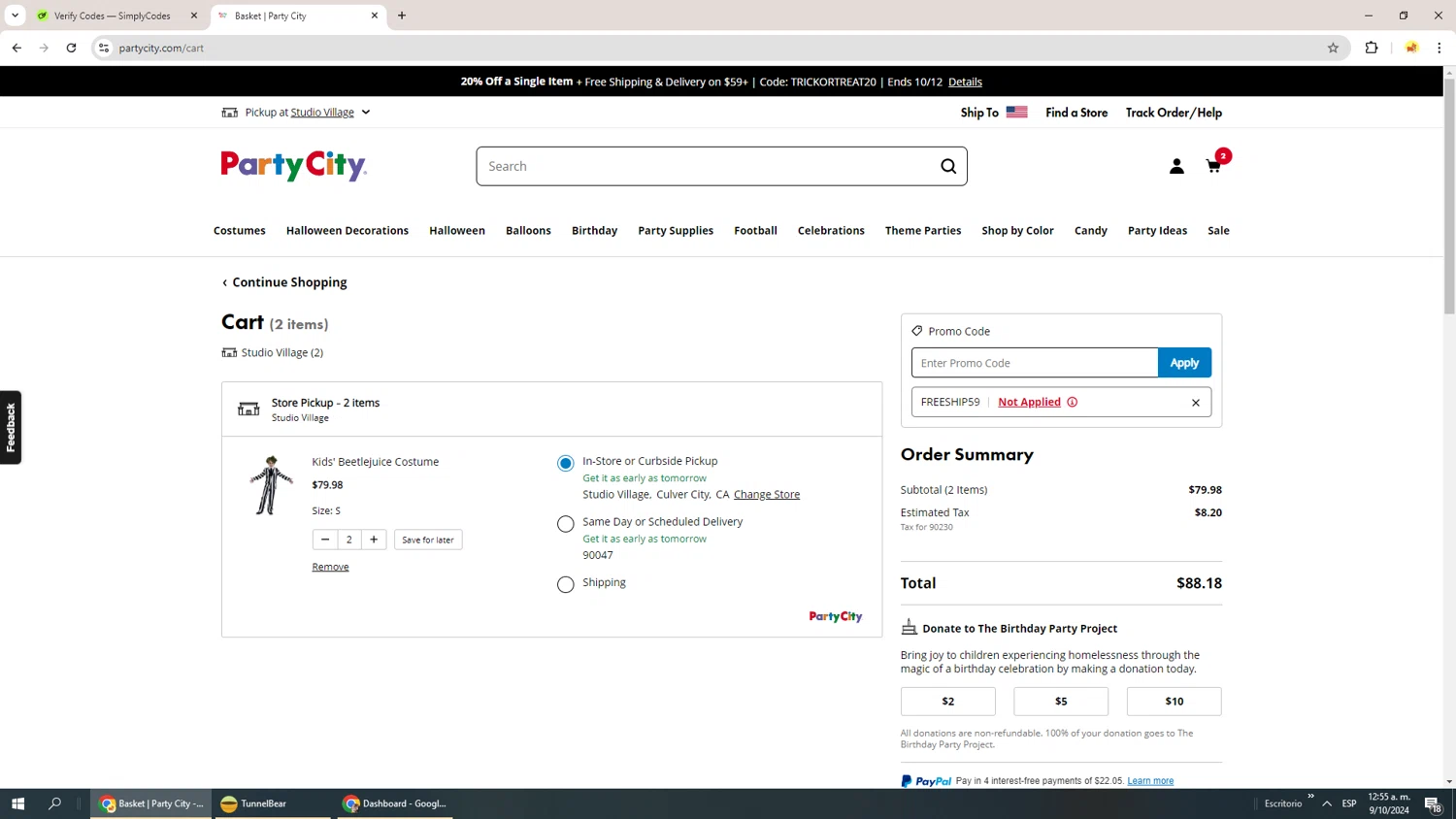Open Kids' Beetlejuice Costume thumbnail
Screen dimensions: 1456x819
270,485
